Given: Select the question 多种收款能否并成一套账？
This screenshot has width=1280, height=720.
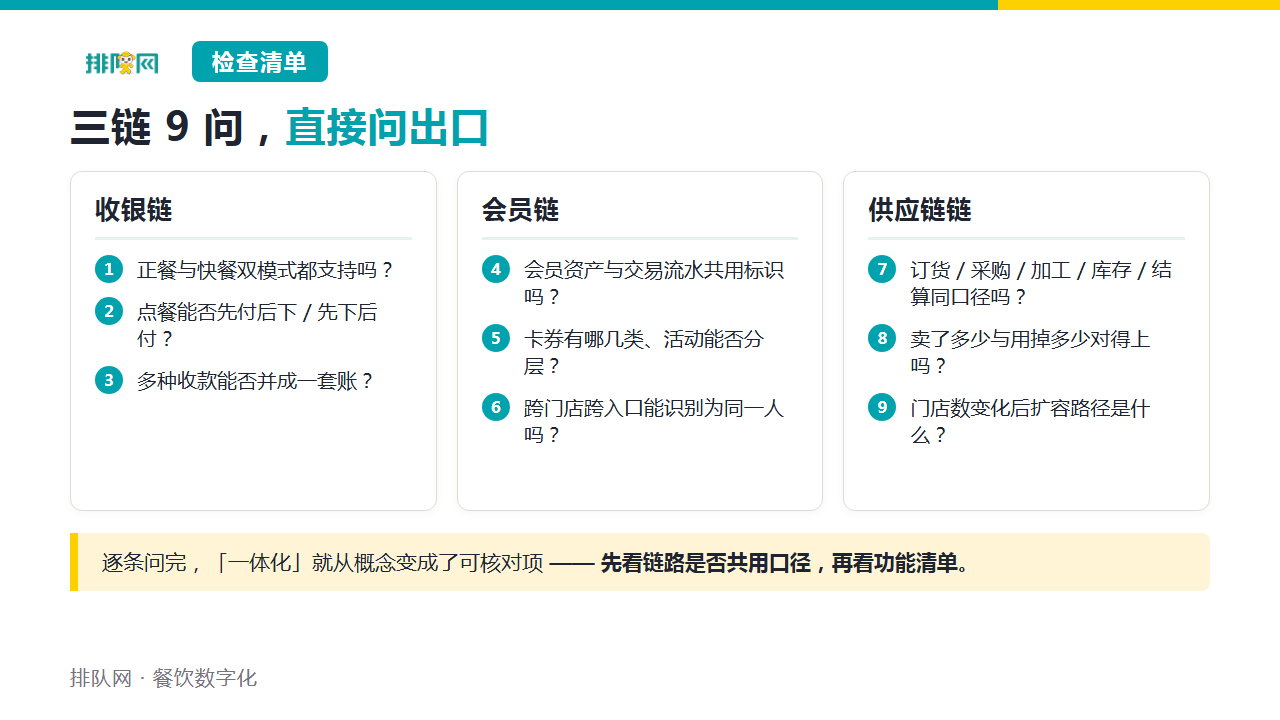Looking at the screenshot, I should click(257, 381).
